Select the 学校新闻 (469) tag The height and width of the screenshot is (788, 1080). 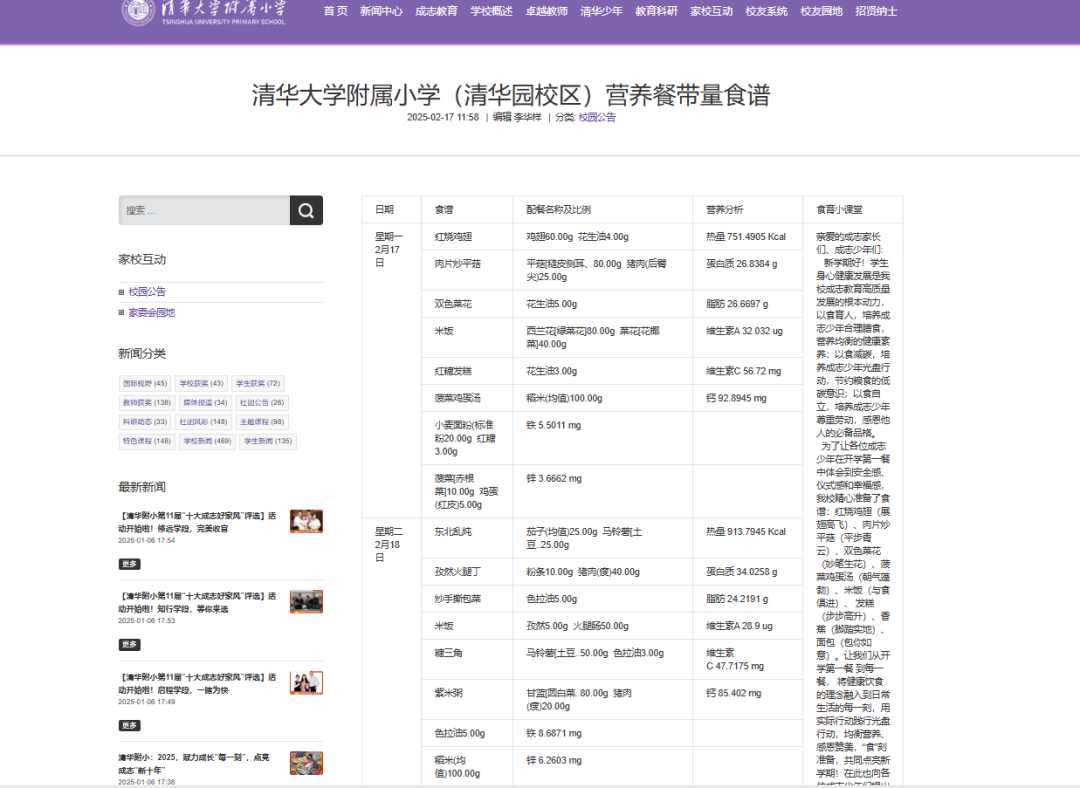tap(207, 442)
